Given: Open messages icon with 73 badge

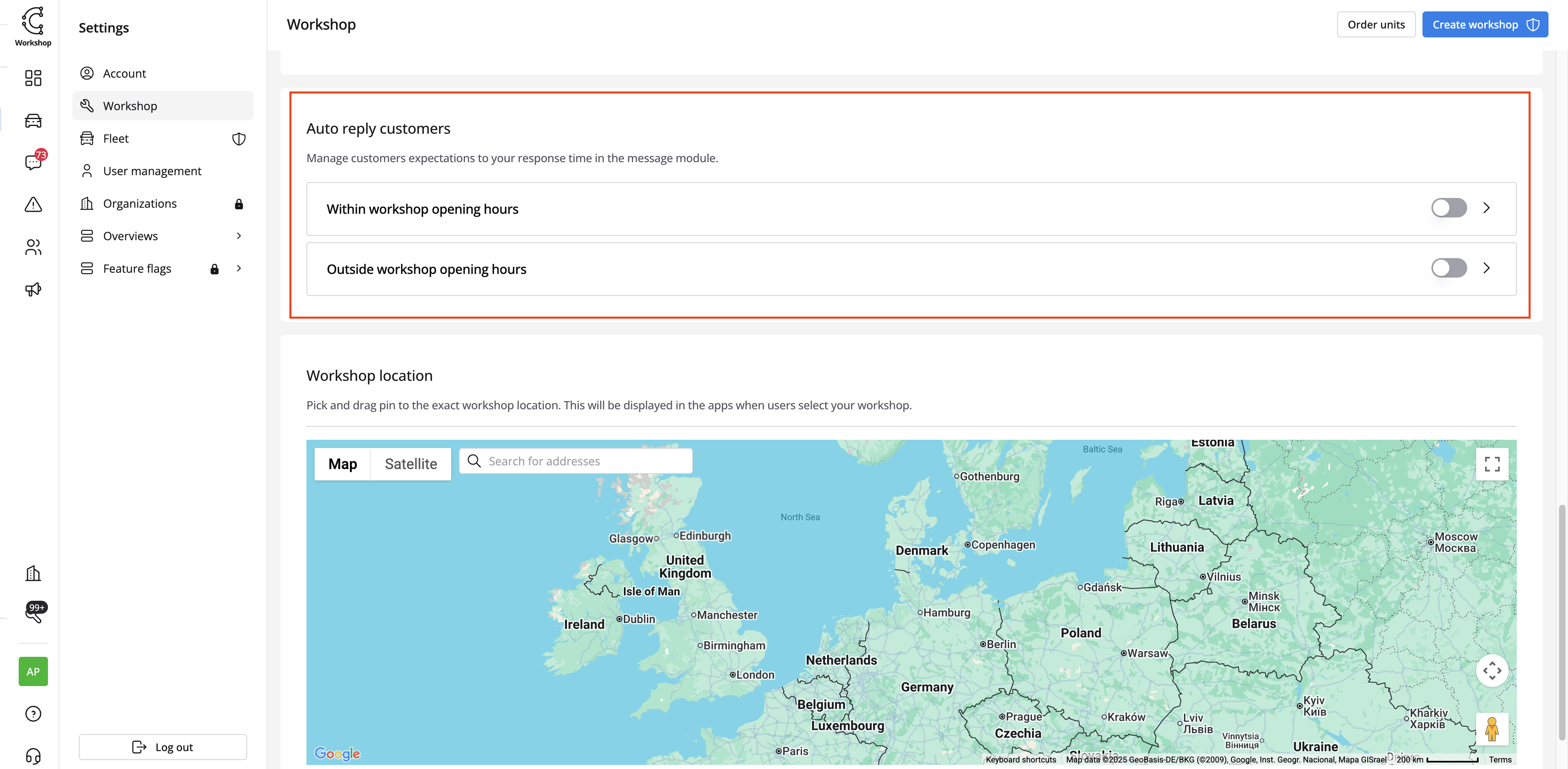Looking at the screenshot, I should coord(33,162).
